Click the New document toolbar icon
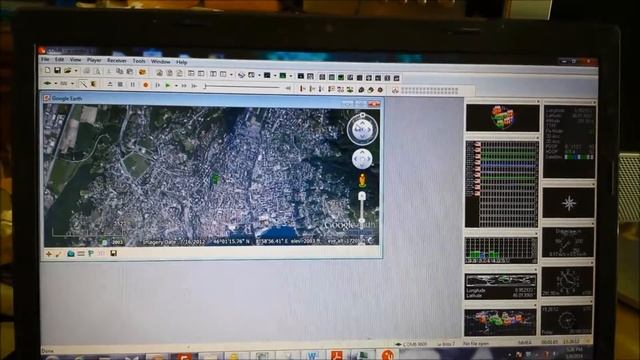The height and width of the screenshot is (360, 640). pos(47,70)
